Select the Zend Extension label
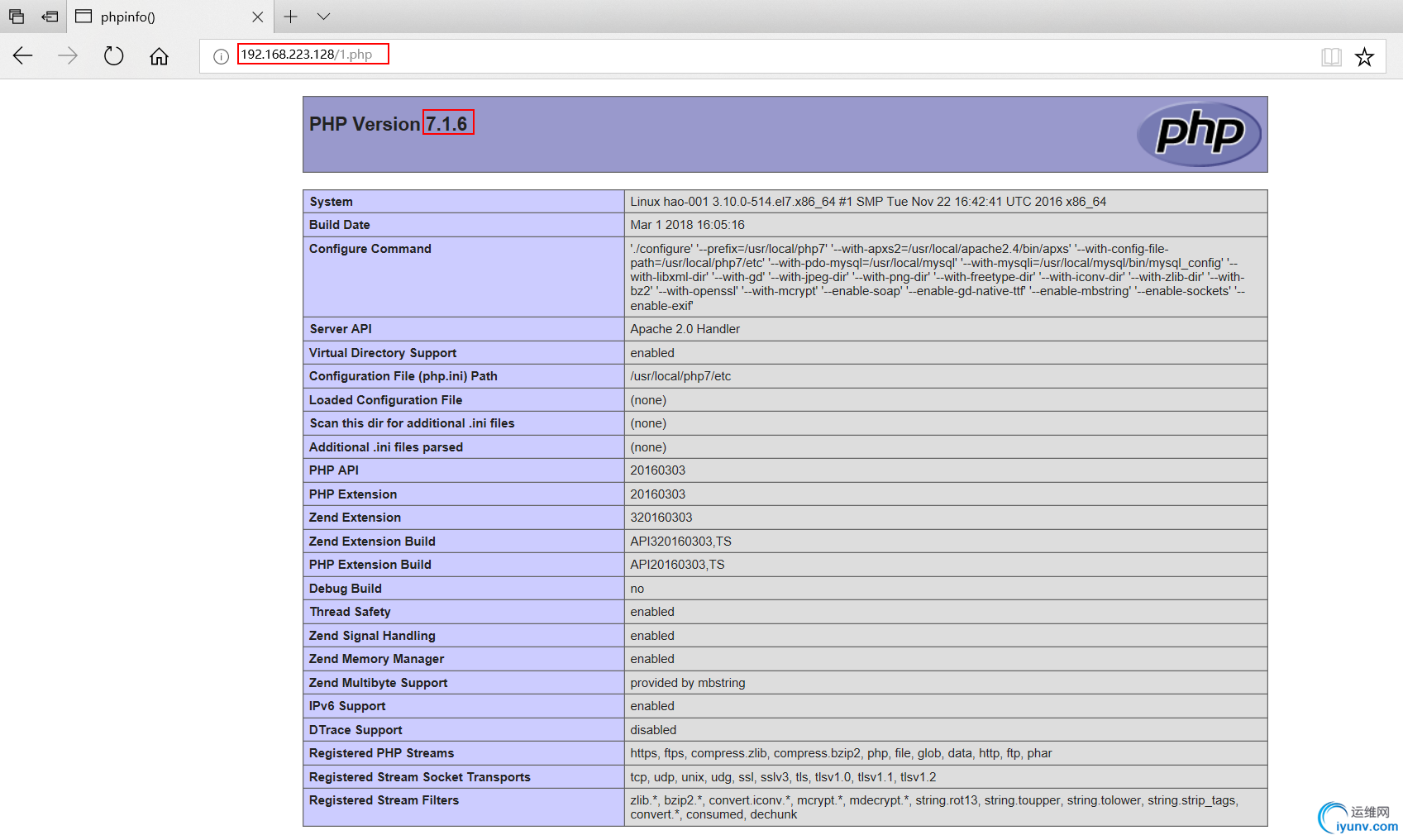Image resolution: width=1403 pixels, height=840 pixels. 355,518
